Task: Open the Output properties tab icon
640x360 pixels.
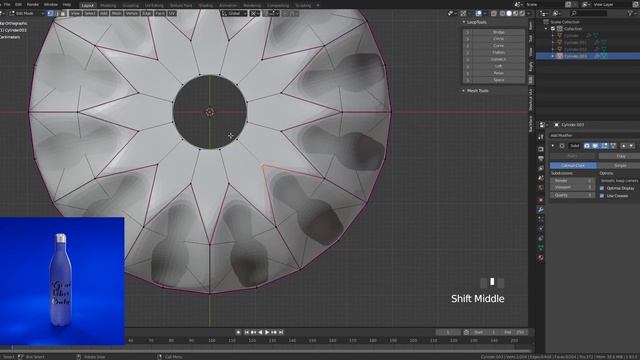Action: click(540, 158)
